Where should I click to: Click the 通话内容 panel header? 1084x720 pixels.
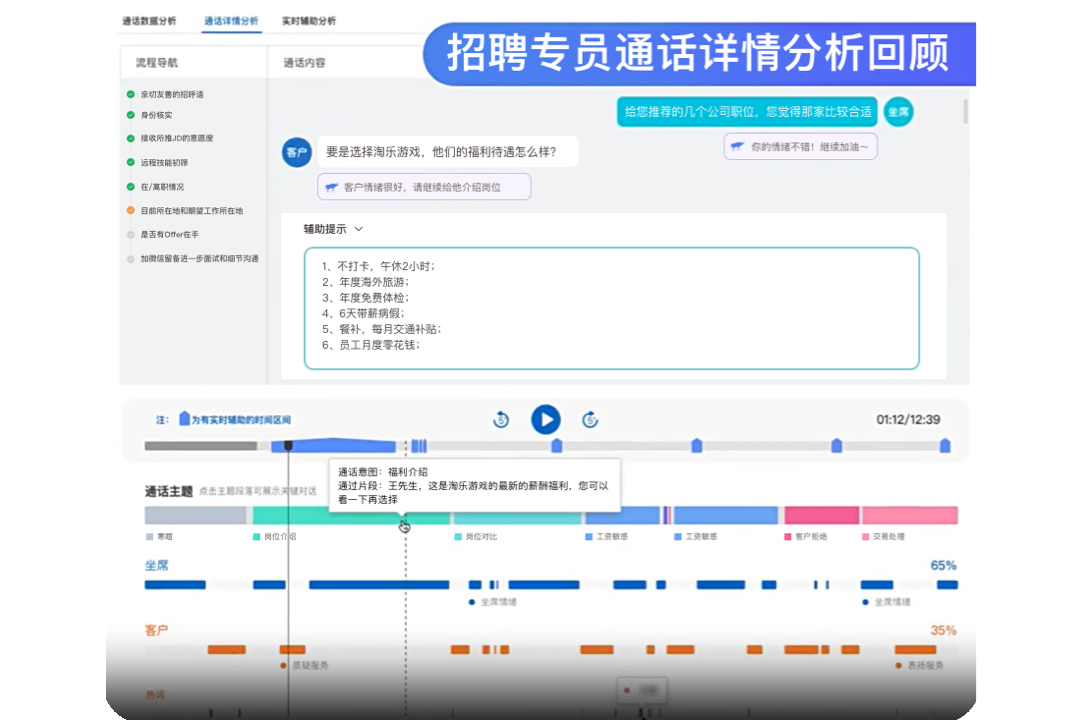coord(304,62)
